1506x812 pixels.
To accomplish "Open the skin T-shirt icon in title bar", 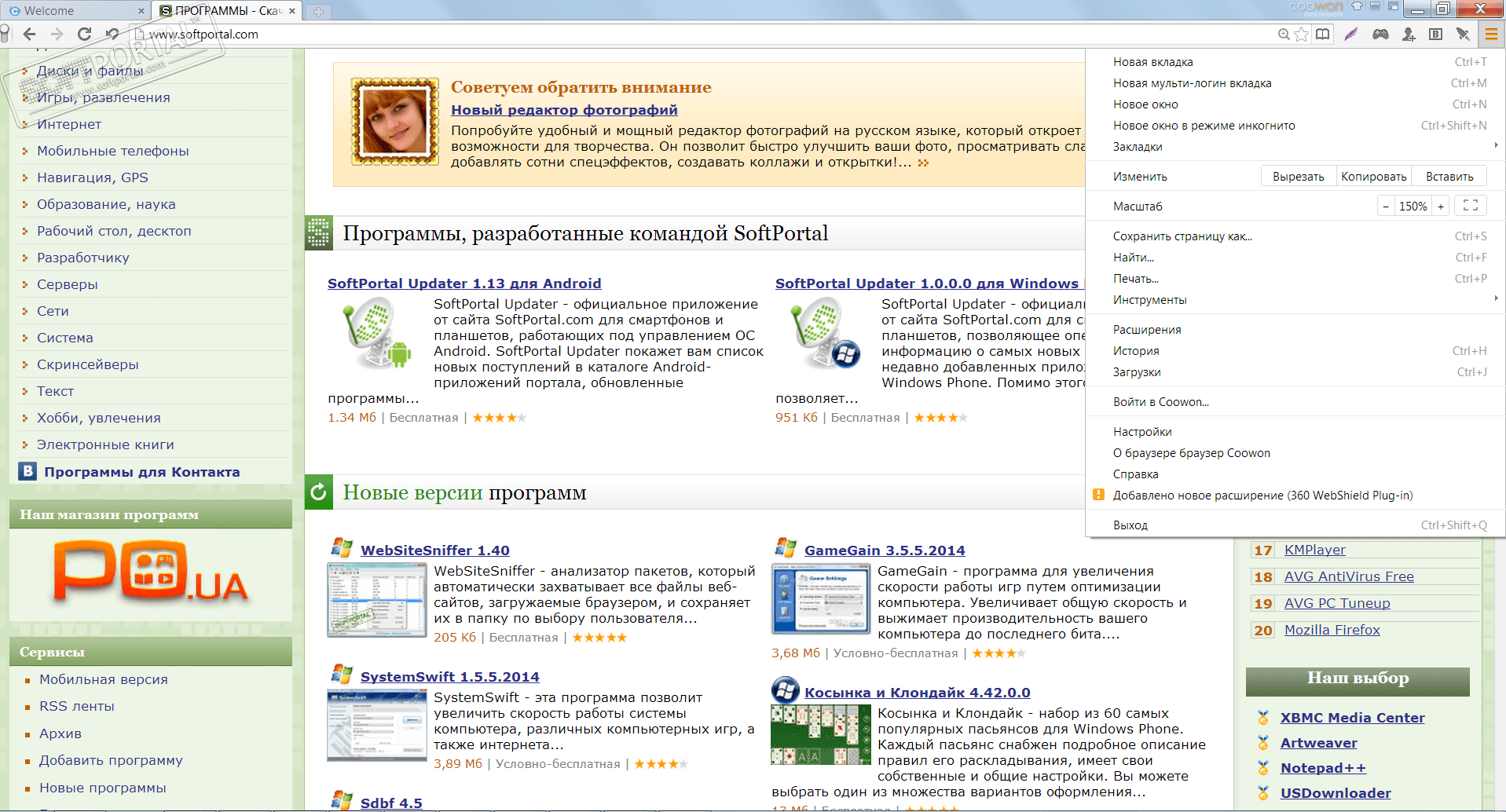I will click(x=1357, y=6).
